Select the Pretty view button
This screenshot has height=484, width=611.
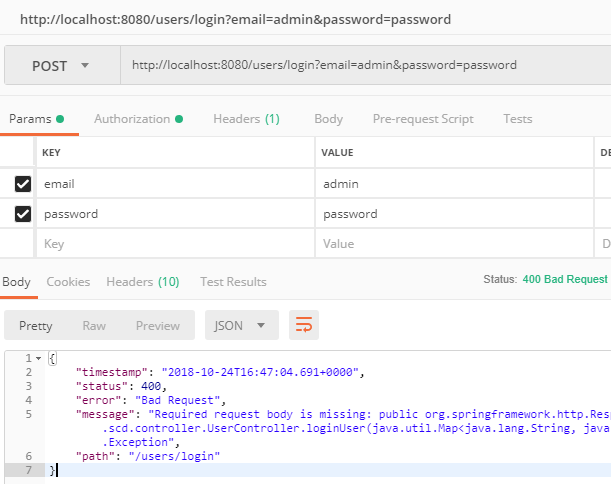pos(36,325)
